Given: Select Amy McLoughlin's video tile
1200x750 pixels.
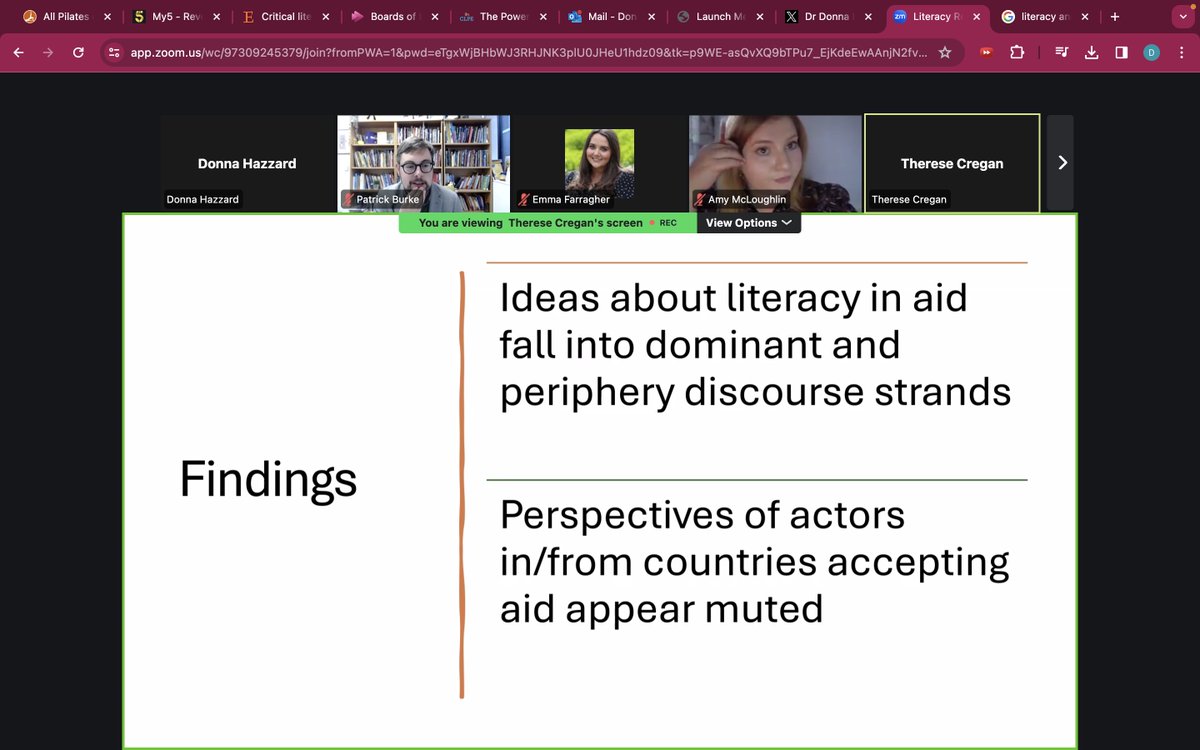Looking at the screenshot, I should (x=775, y=163).
